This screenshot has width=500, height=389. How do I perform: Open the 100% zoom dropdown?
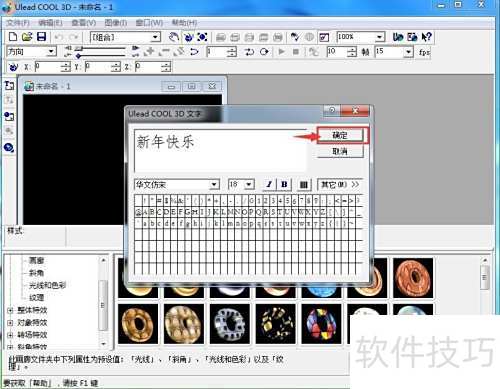[380, 37]
